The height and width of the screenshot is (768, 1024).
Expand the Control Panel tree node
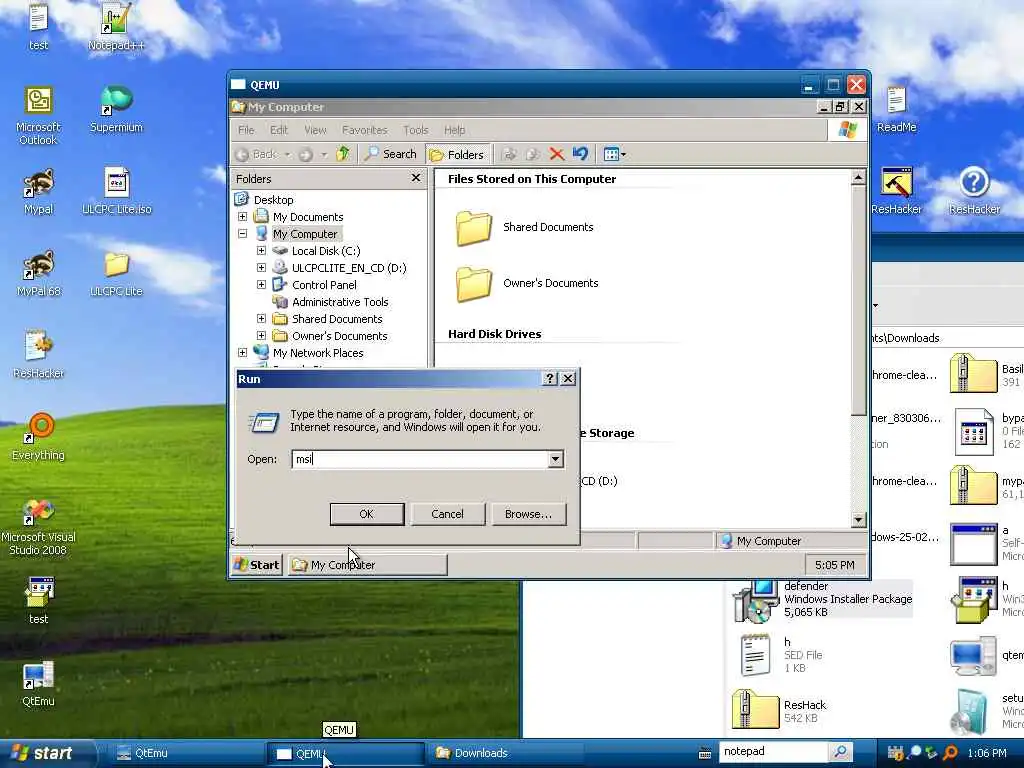[261, 284]
